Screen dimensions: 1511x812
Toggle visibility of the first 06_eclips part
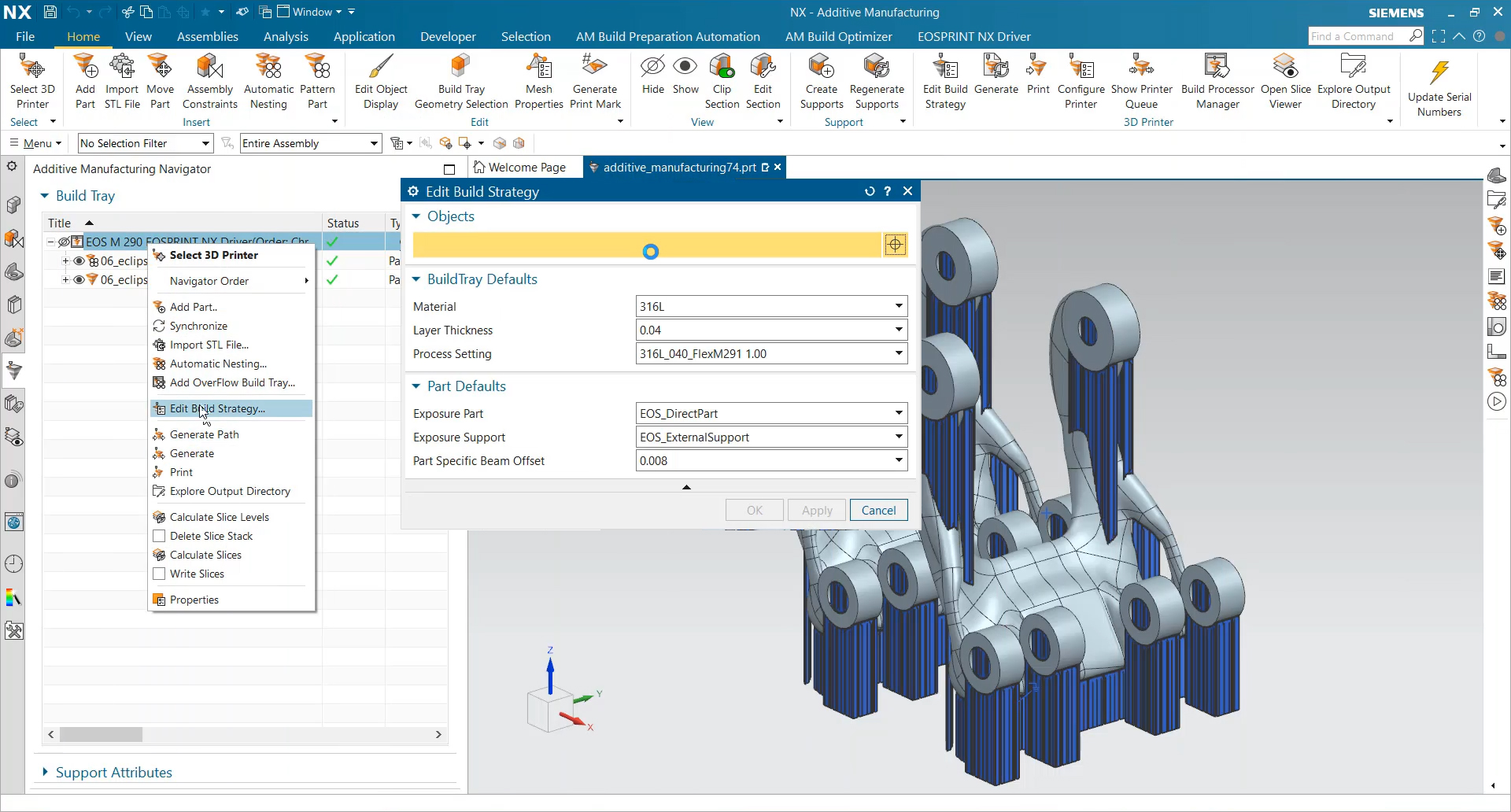pos(79,260)
